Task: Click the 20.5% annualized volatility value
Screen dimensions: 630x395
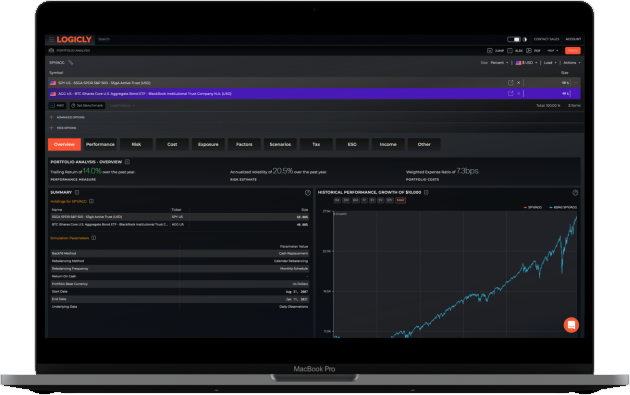Action: click(x=283, y=171)
